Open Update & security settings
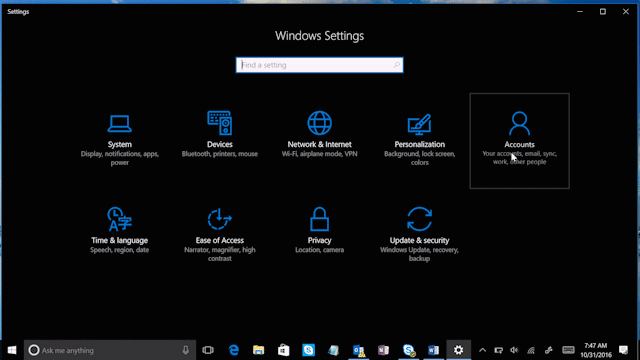Image resolution: width=640 pixels, height=360 pixels. point(420,236)
